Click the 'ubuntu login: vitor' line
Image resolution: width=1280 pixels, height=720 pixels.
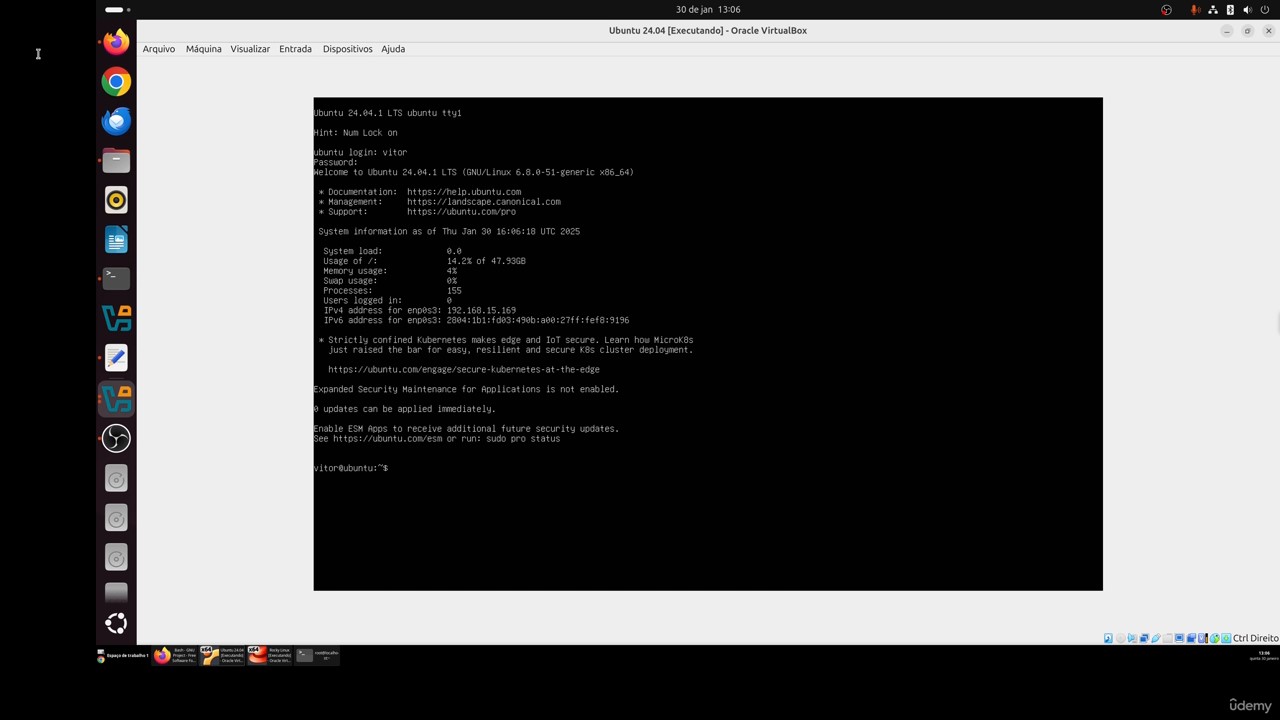tap(360, 153)
